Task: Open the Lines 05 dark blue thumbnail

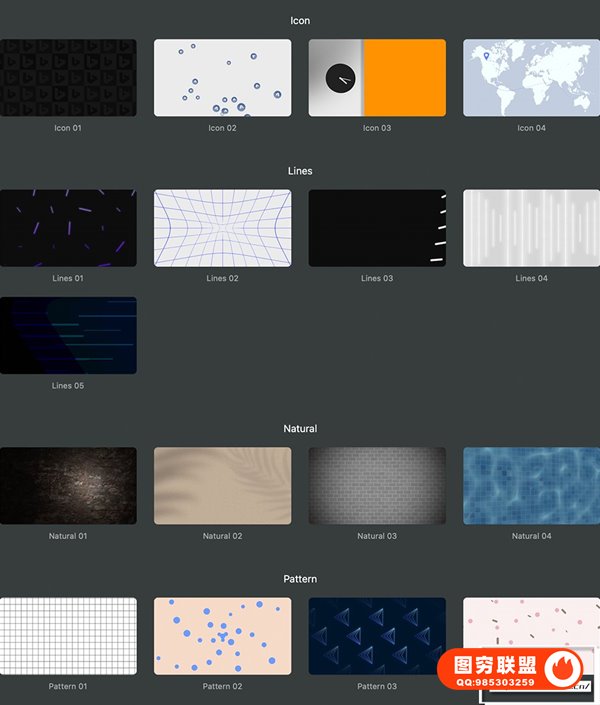Action: [x=68, y=335]
